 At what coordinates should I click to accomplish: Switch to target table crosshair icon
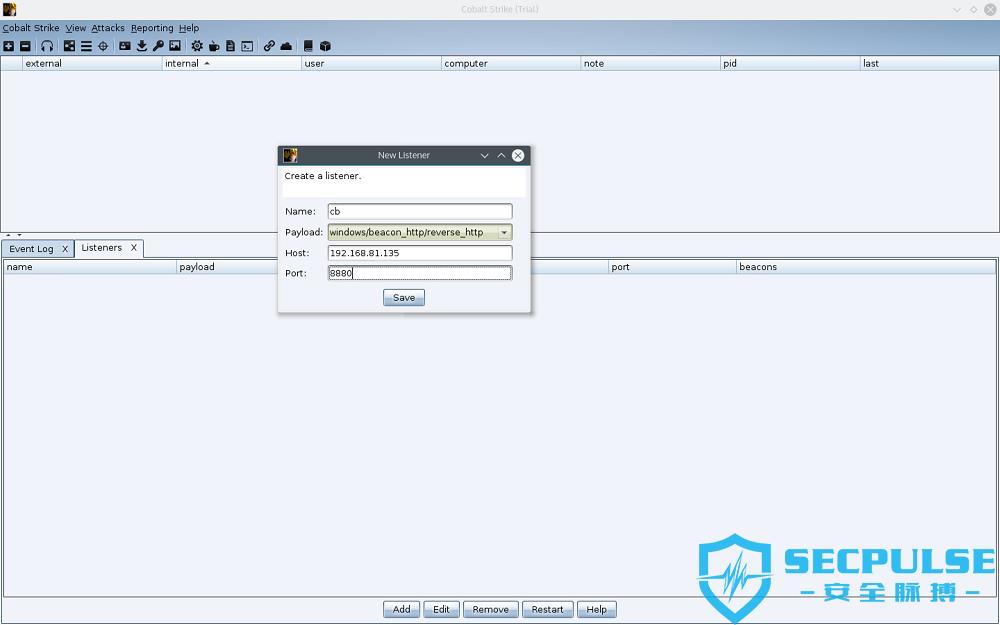point(103,46)
